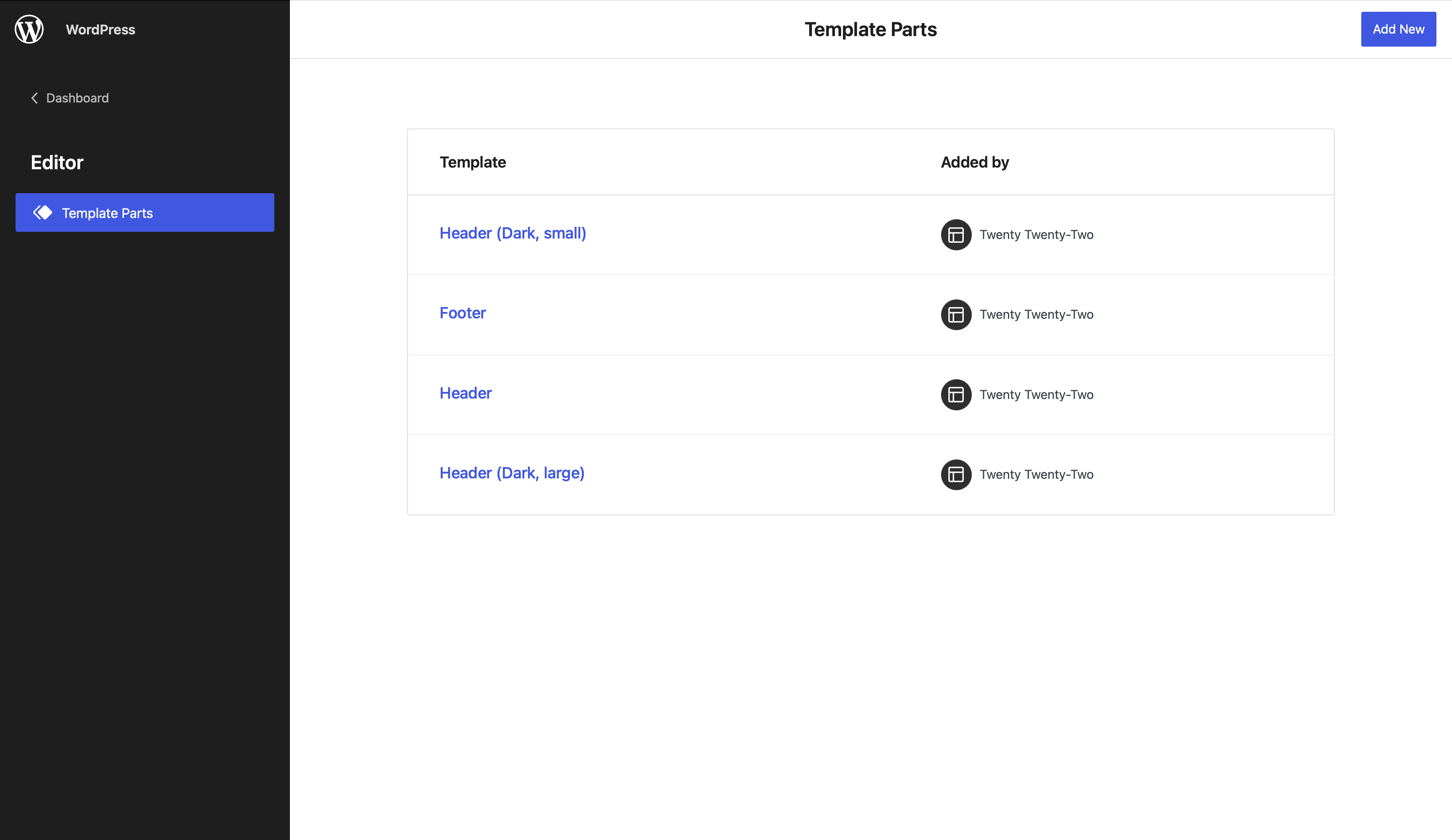1452x840 pixels.
Task: Click the theme icon beside the Header row
Action: pyautogui.click(x=955, y=395)
